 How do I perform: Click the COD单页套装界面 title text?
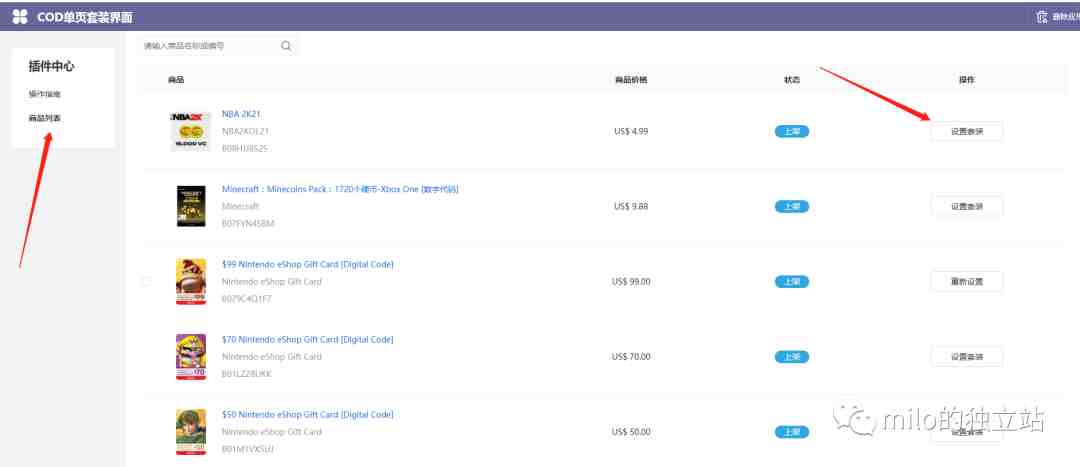(85, 17)
